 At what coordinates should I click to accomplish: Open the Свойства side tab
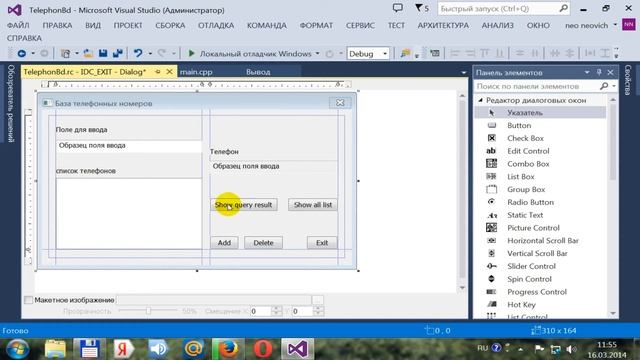click(628, 80)
